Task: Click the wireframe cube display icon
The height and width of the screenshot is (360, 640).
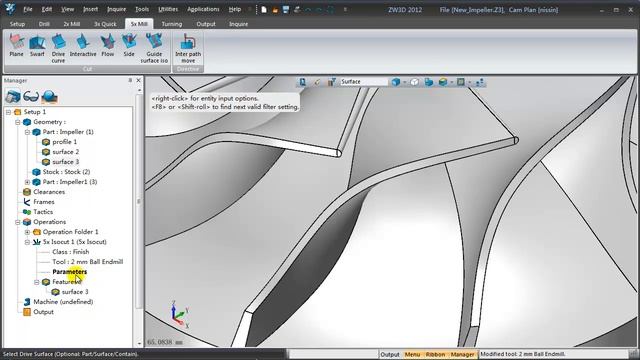Action: [414, 82]
